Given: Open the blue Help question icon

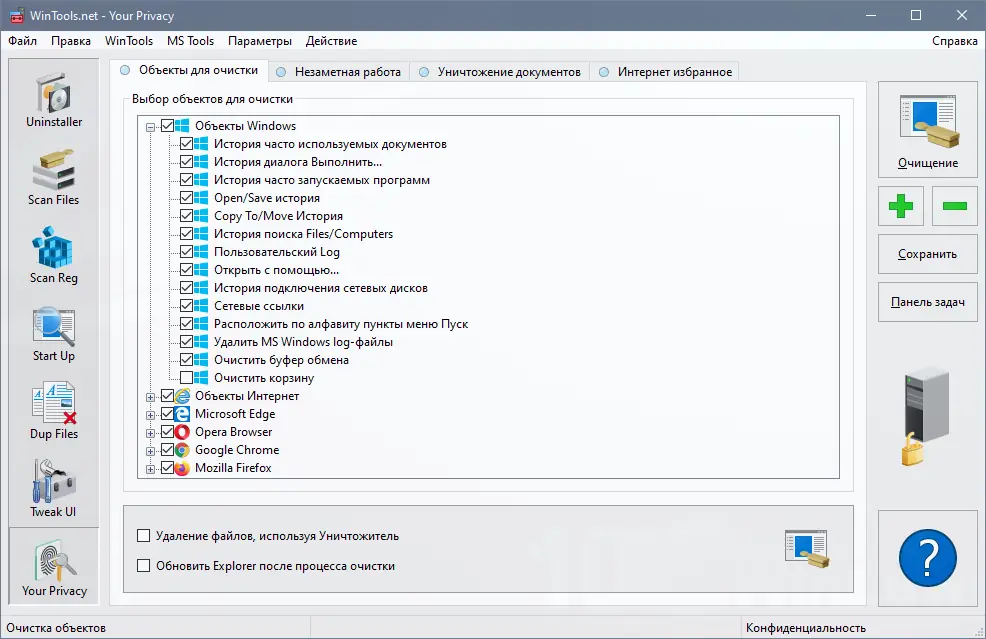Looking at the screenshot, I should tap(927, 558).
